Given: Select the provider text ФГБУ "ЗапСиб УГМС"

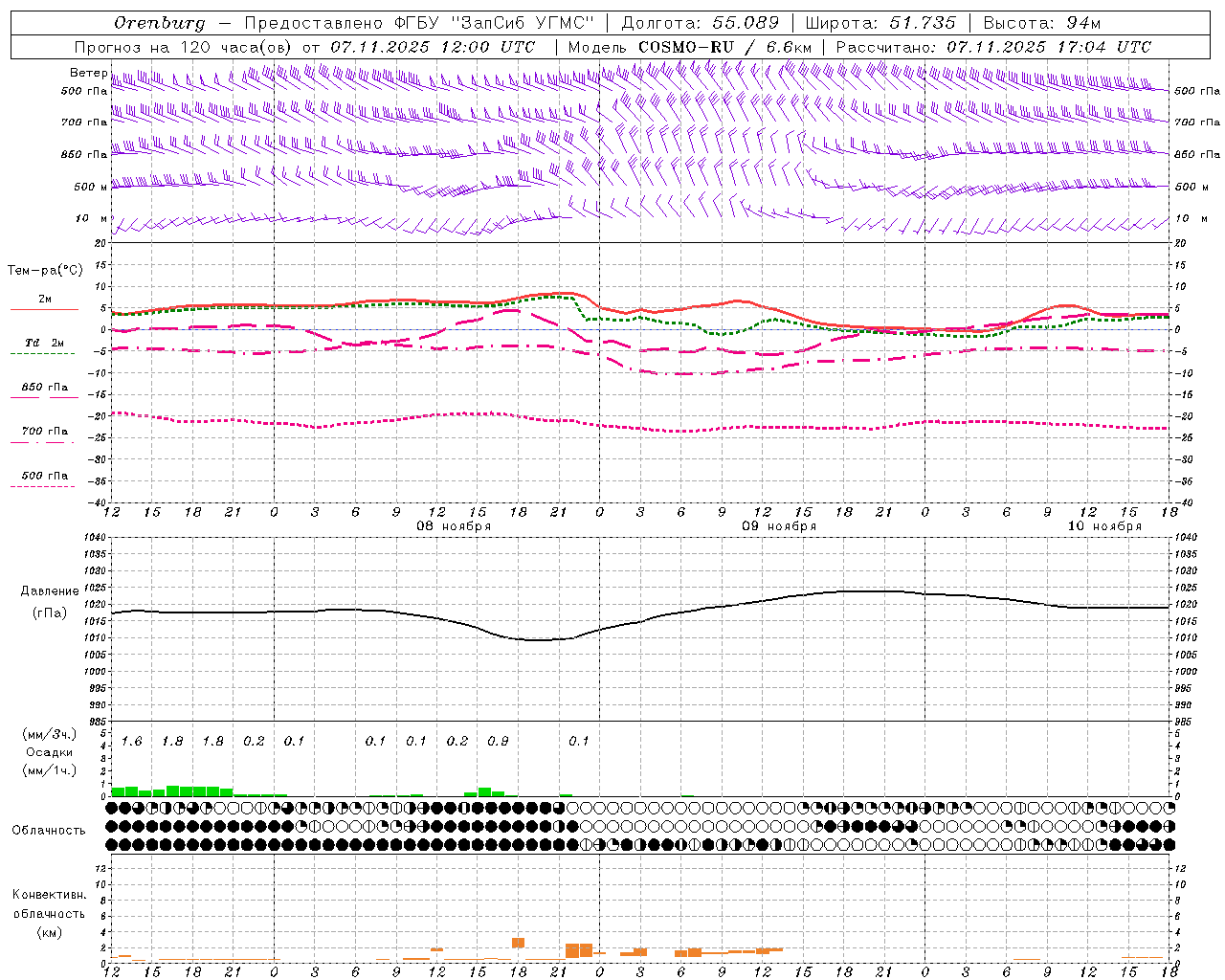Looking at the screenshot, I should coord(494,23).
